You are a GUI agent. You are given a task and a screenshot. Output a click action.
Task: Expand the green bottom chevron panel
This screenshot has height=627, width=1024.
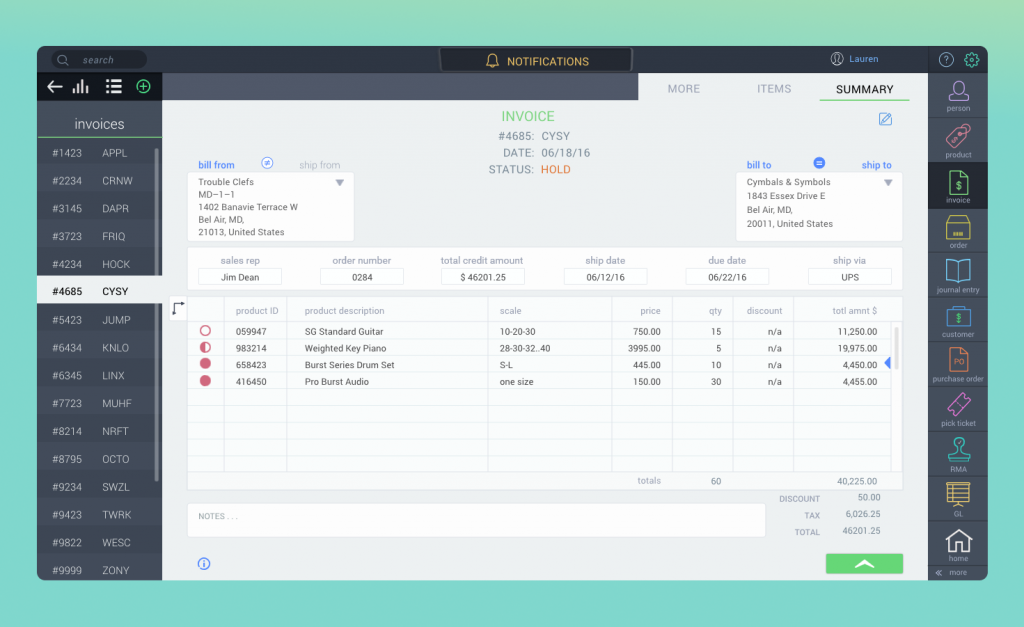tap(864, 564)
